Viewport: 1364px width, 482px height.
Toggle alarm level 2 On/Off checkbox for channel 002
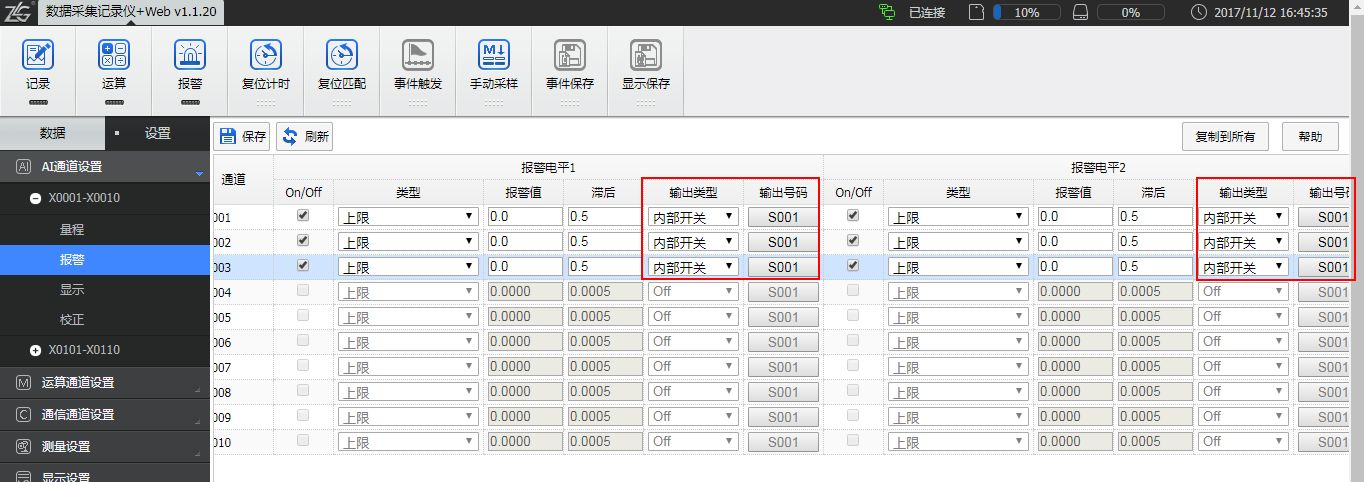point(853,240)
